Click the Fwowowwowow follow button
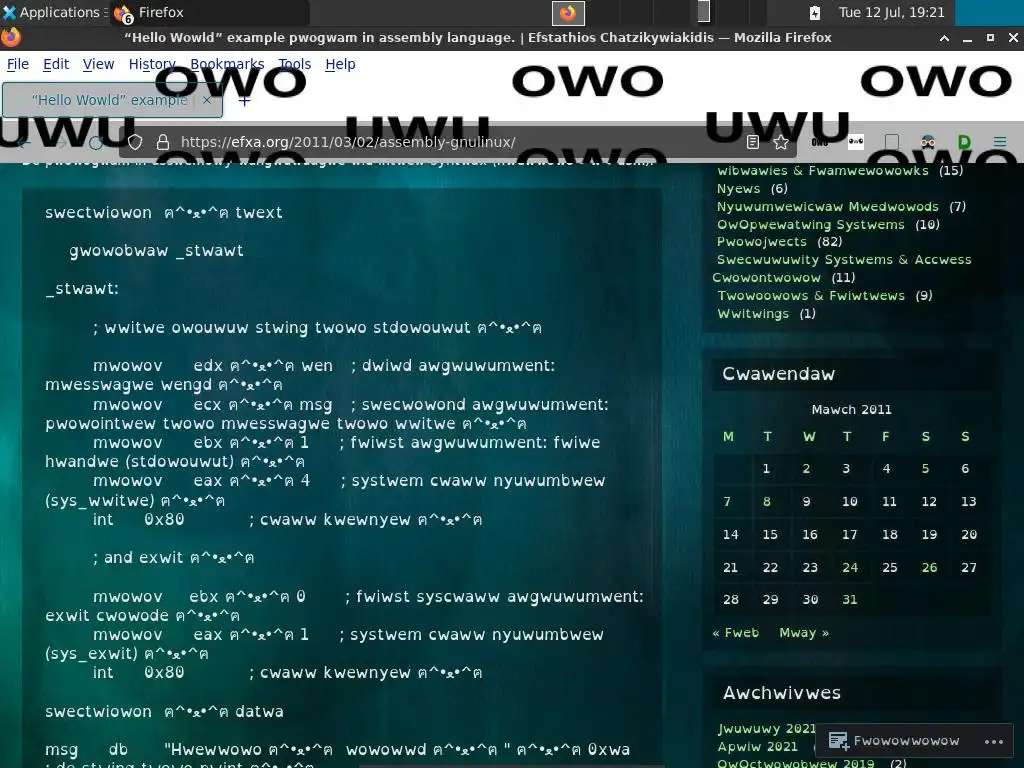This screenshot has height=768, width=1024. [894, 741]
